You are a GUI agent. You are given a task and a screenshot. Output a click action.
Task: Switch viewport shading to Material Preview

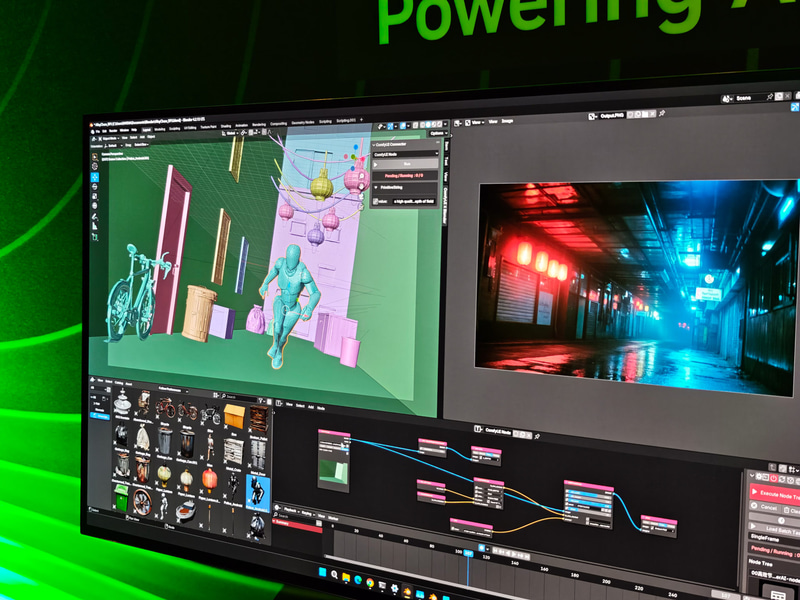(x=434, y=124)
